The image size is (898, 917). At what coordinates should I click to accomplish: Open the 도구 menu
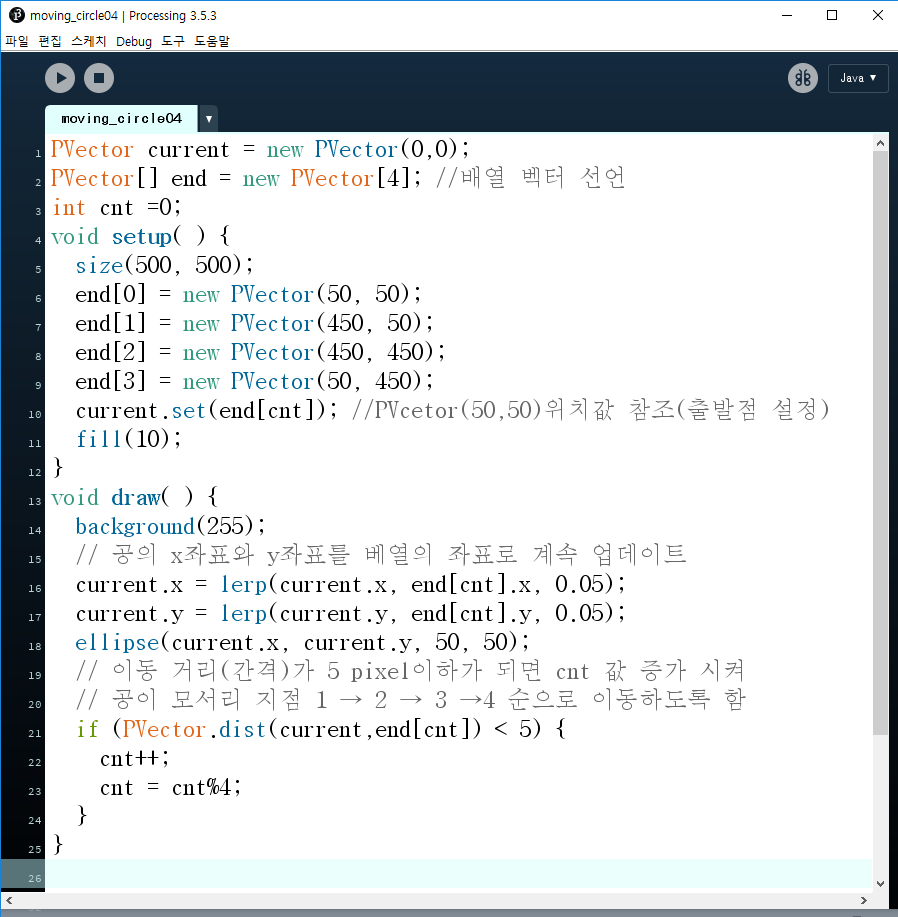173,41
